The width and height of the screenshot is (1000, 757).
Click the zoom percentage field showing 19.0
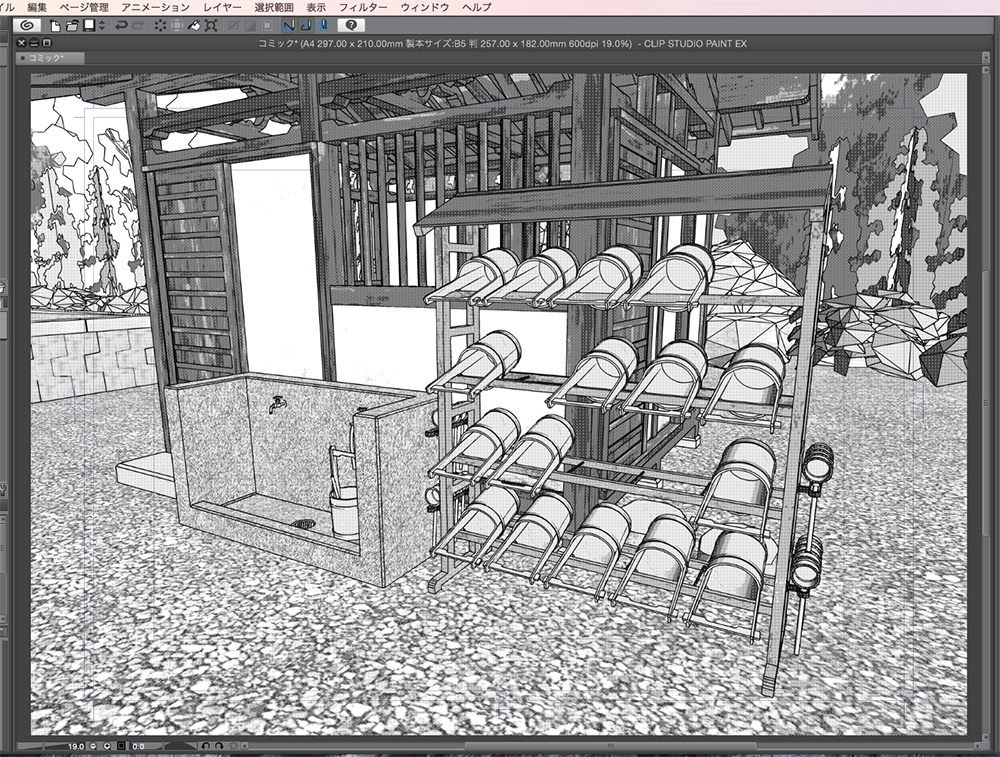pyautogui.click(x=78, y=744)
